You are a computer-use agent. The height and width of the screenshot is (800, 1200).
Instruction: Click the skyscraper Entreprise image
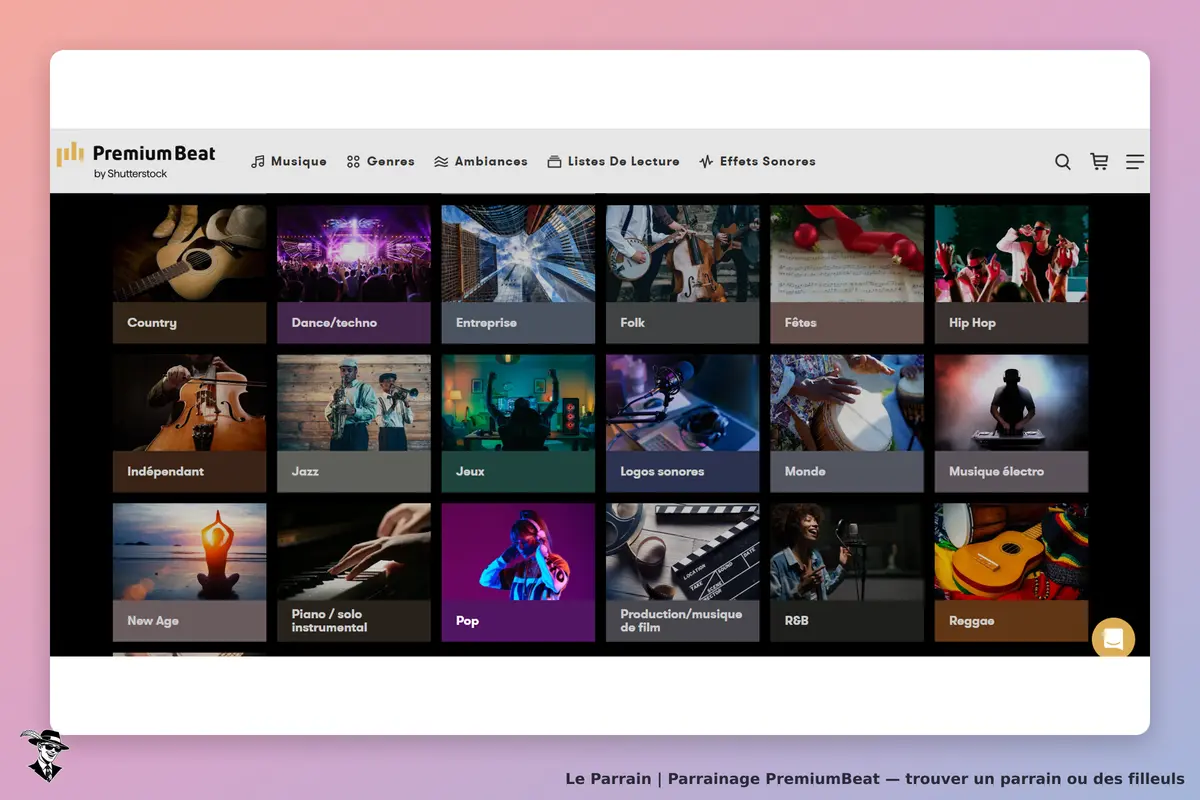click(x=518, y=254)
